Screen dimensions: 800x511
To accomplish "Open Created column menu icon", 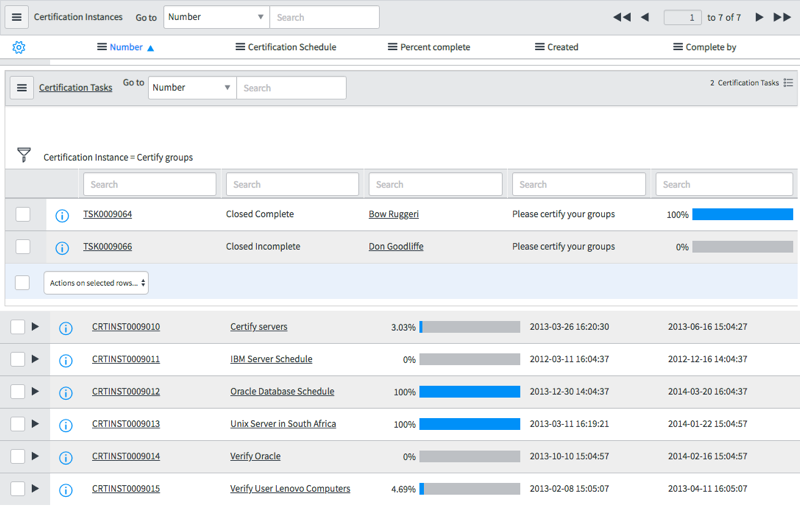I will [x=539, y=47].
